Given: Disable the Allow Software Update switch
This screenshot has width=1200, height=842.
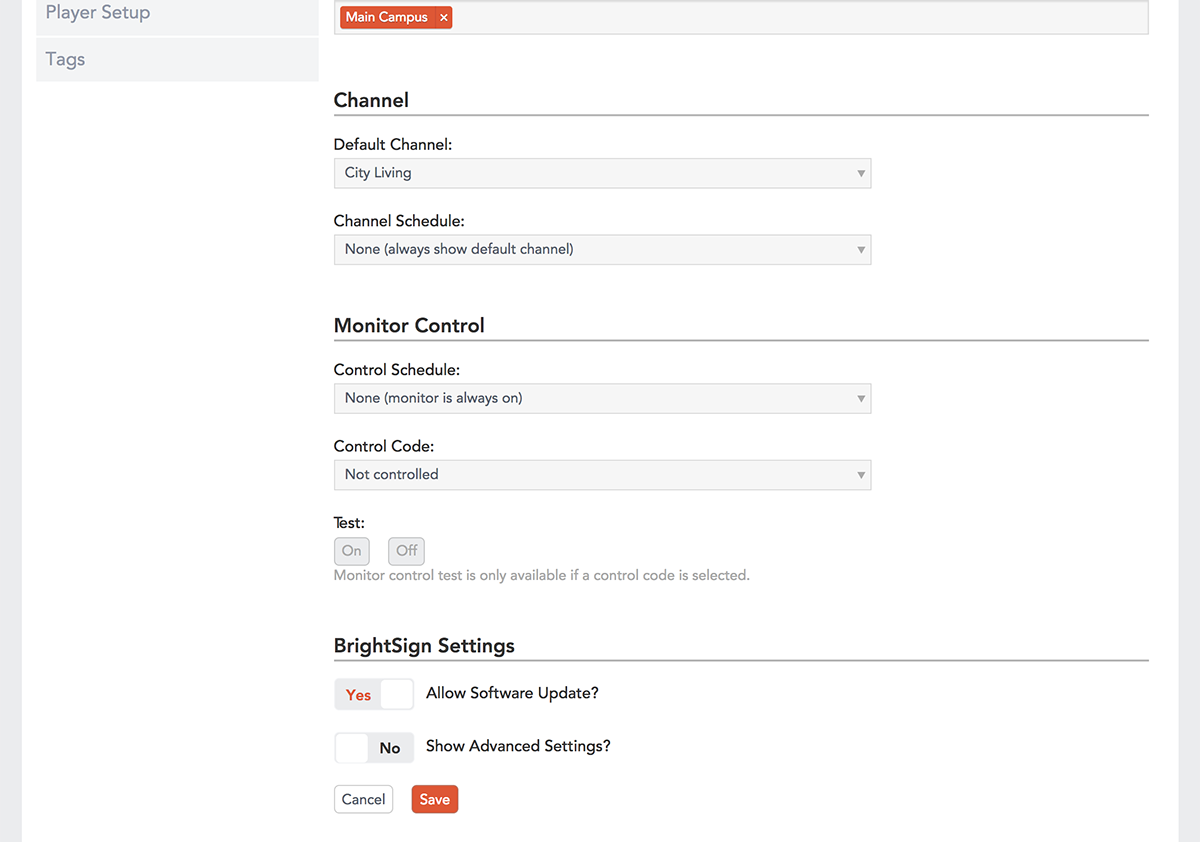Looking at the screenshot, I should tap(374, 694).
